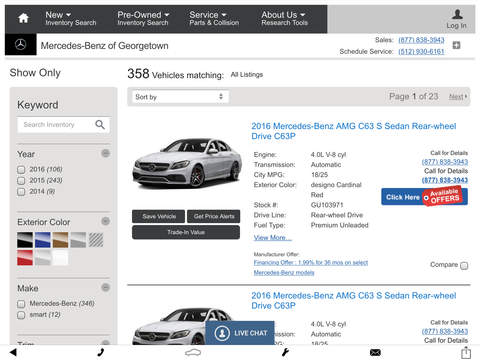Select the gray exterior color swatch

(78, 240)
